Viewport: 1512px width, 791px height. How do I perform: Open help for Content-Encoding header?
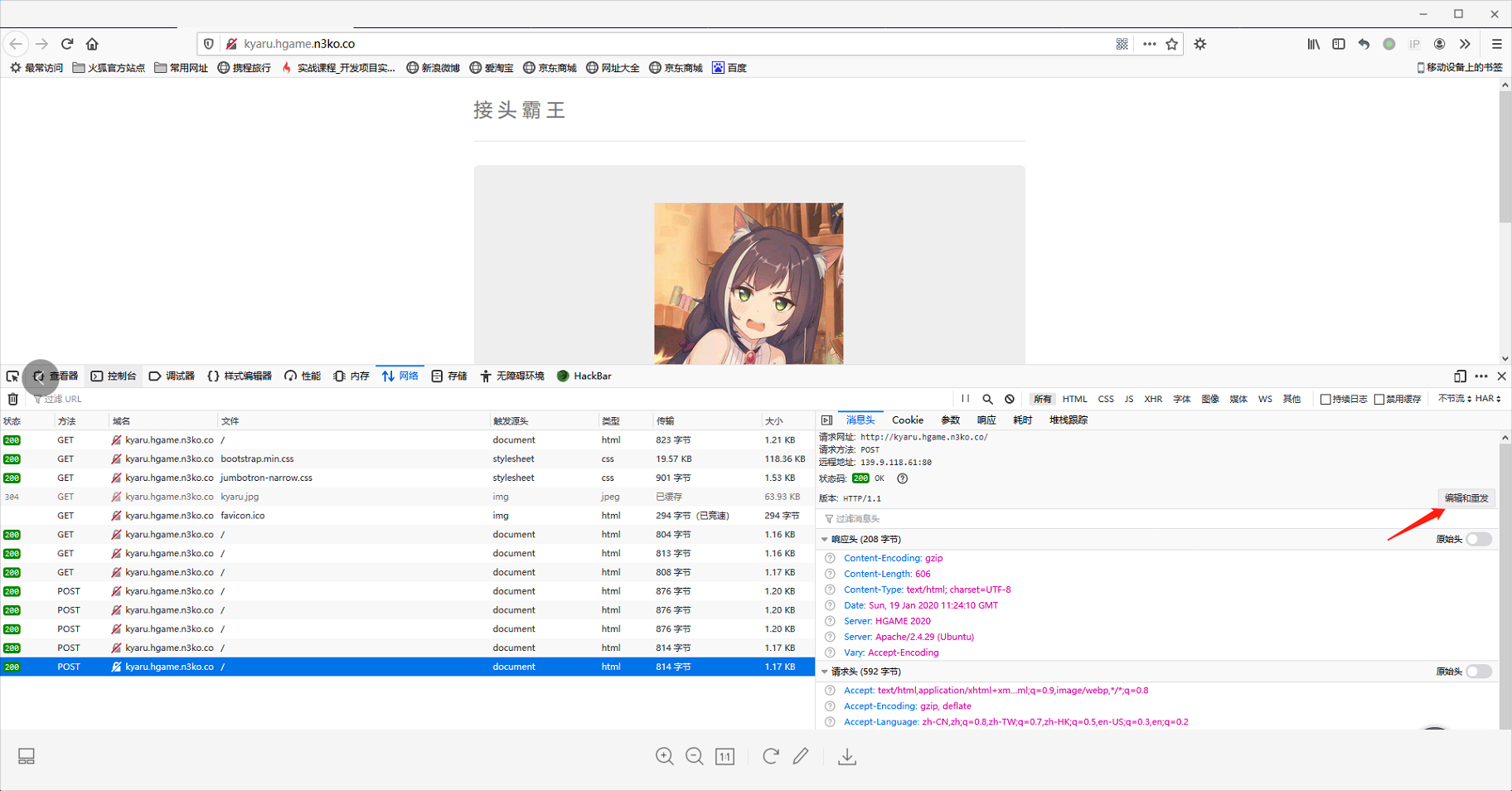click(x=830, y=559)
